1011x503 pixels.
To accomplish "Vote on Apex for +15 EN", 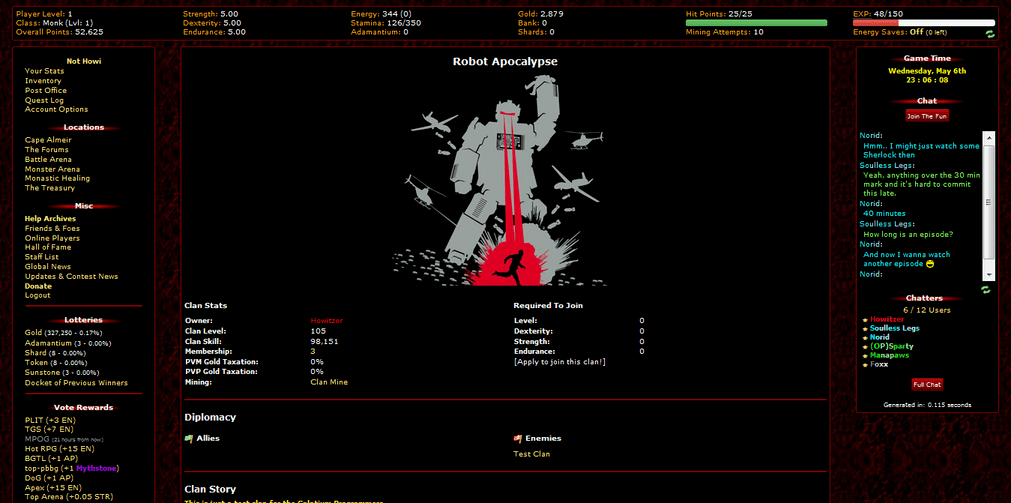I will pyautogui.click(x=54, y=488).
